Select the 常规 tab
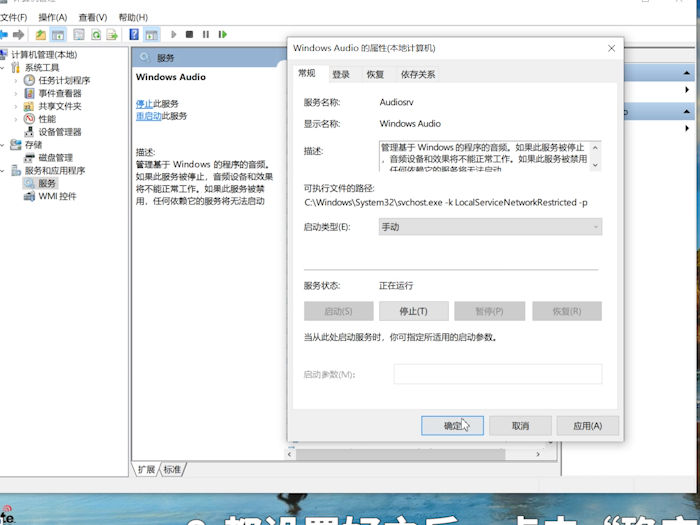Viewport: 700px width, 525px height. pos(307,73)
